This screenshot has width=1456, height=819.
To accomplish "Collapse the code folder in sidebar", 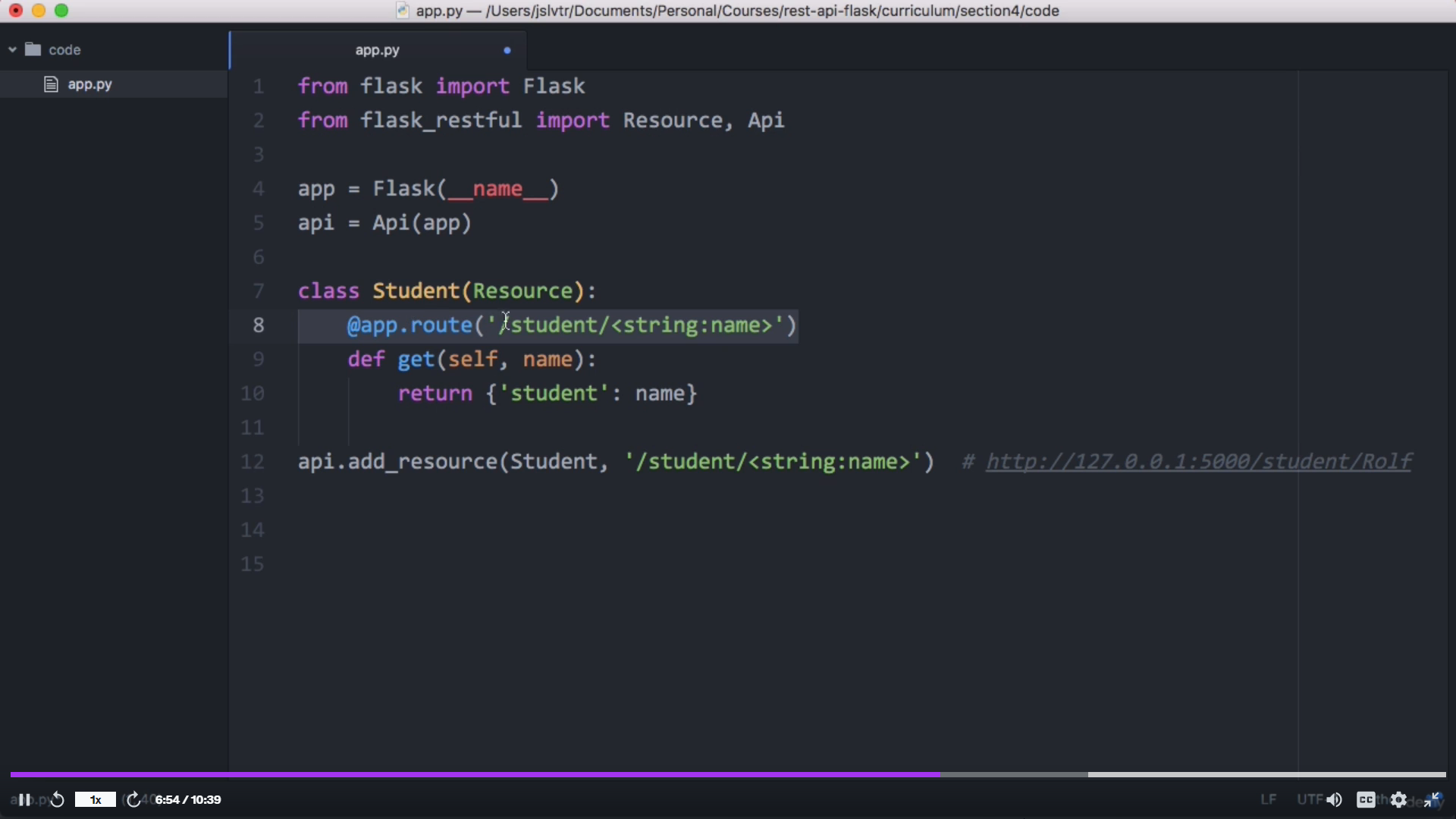I will pos(13,50).
